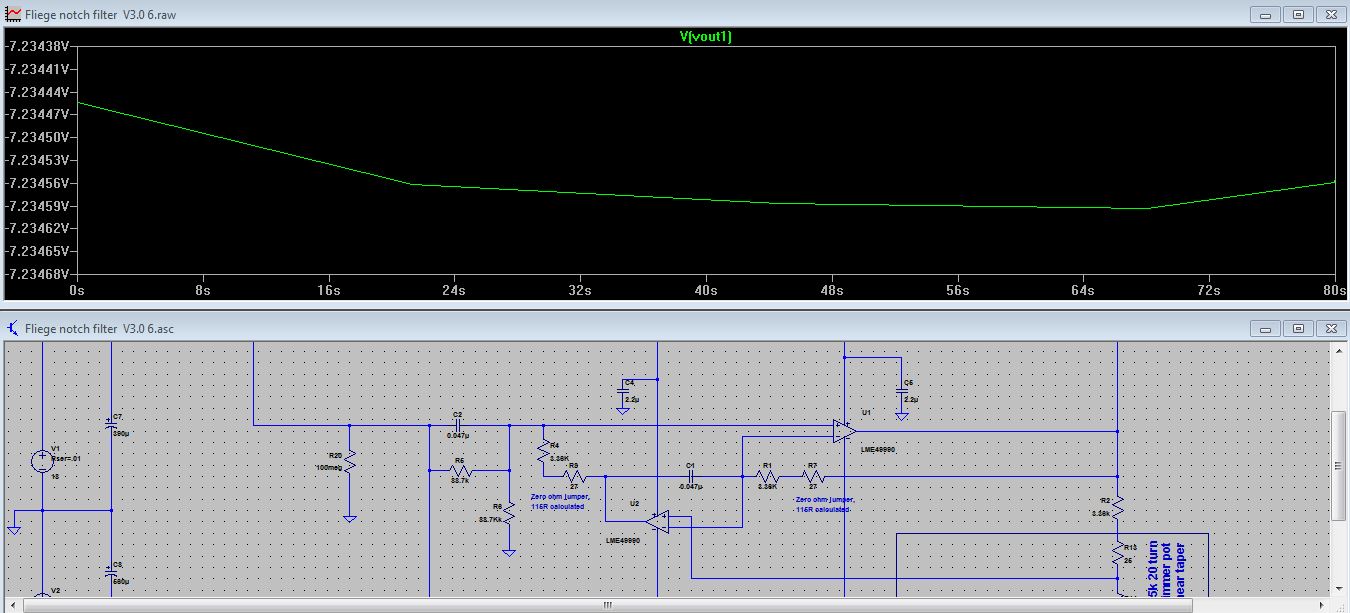1350x613 pixels.
Task: Minimize the Fliege notch filter .raw window
Action: [x=1263, y=14]
